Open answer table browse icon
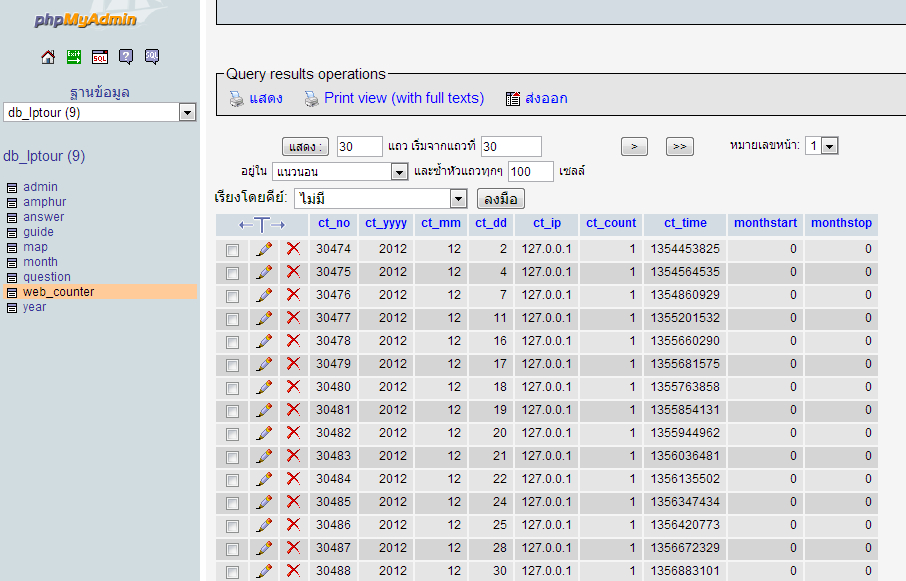Screen dimensions: 906x581 [12, 218]
